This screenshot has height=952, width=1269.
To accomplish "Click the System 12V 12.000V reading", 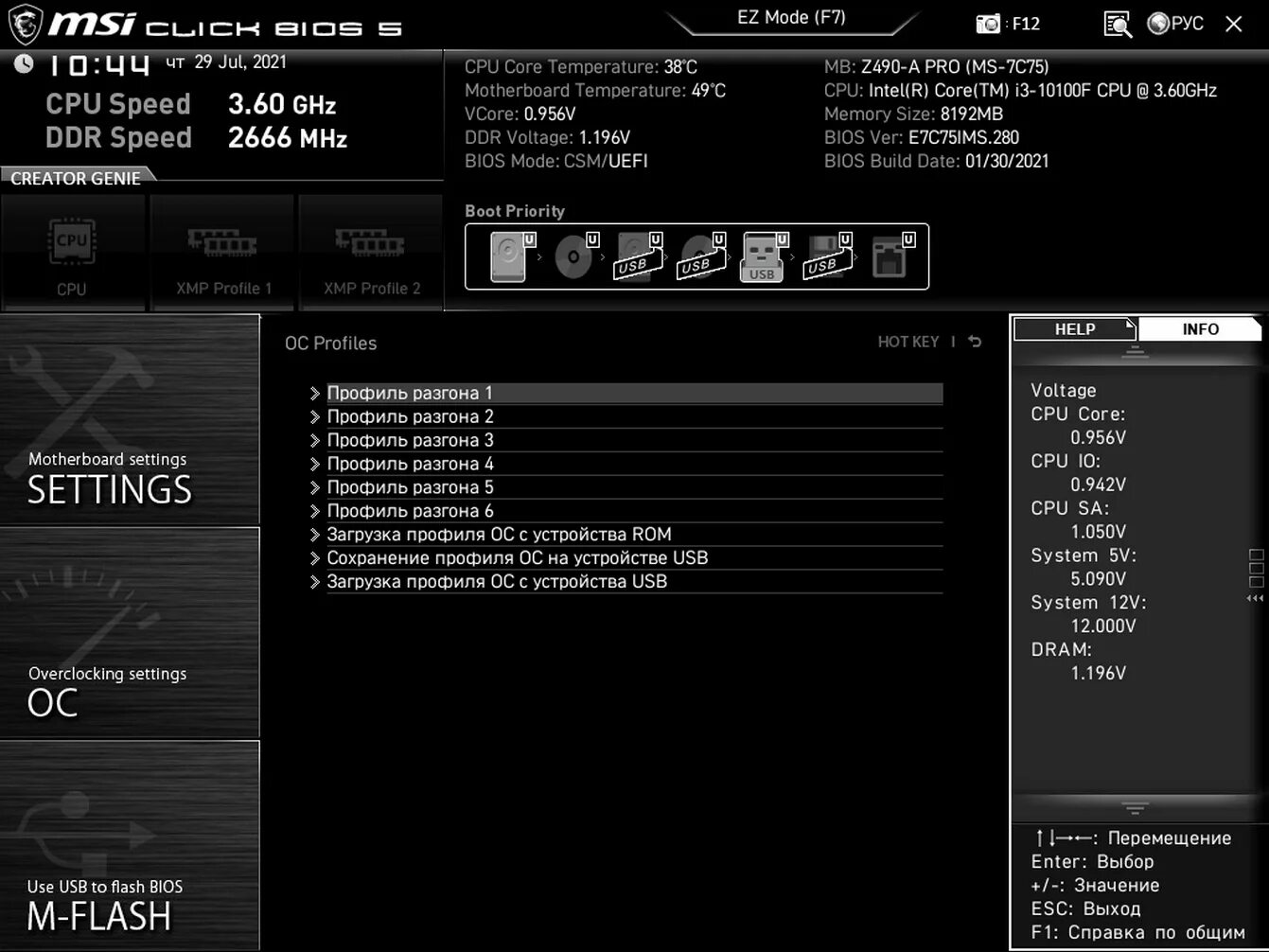I will tap(1103, 626).
